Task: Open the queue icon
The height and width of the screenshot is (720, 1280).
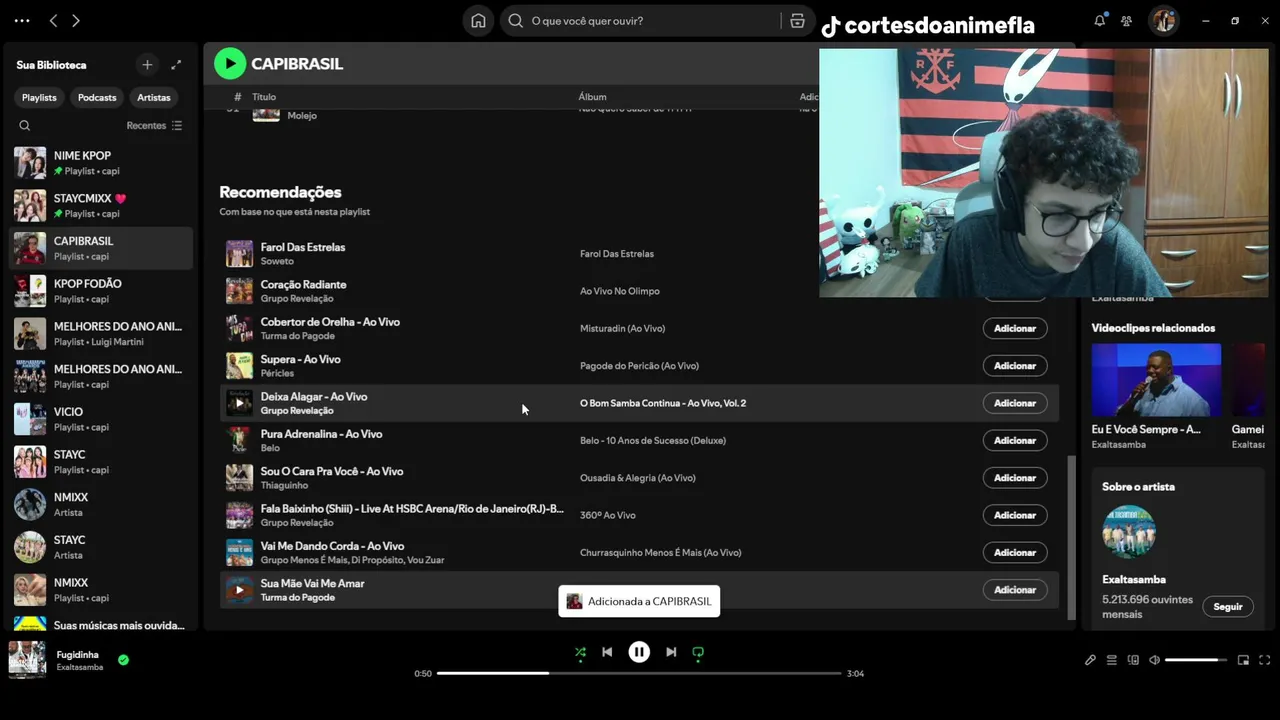Action: click(x=1111, y=660)
